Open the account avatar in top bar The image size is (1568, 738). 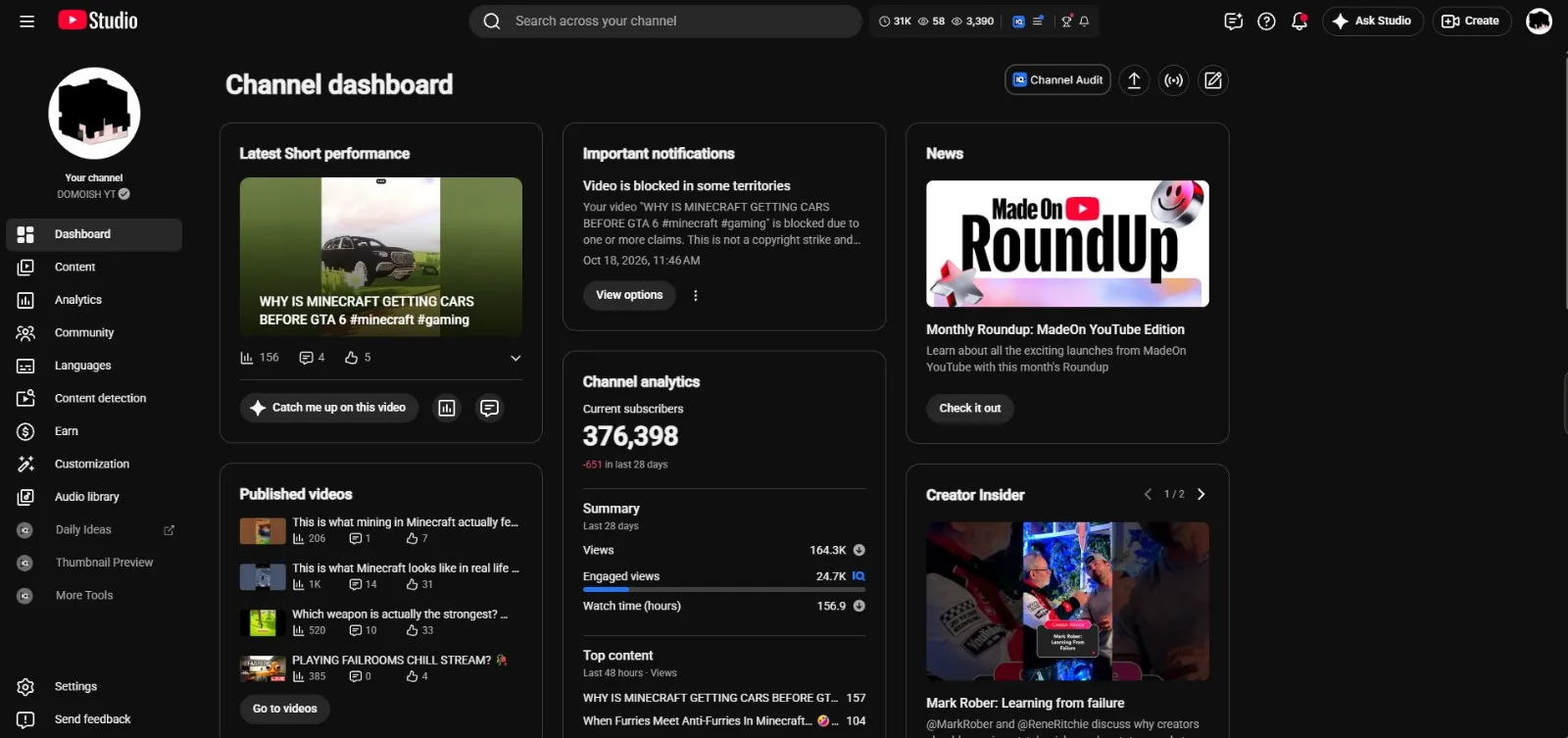pyautogui.click(x=1539, y=21)
